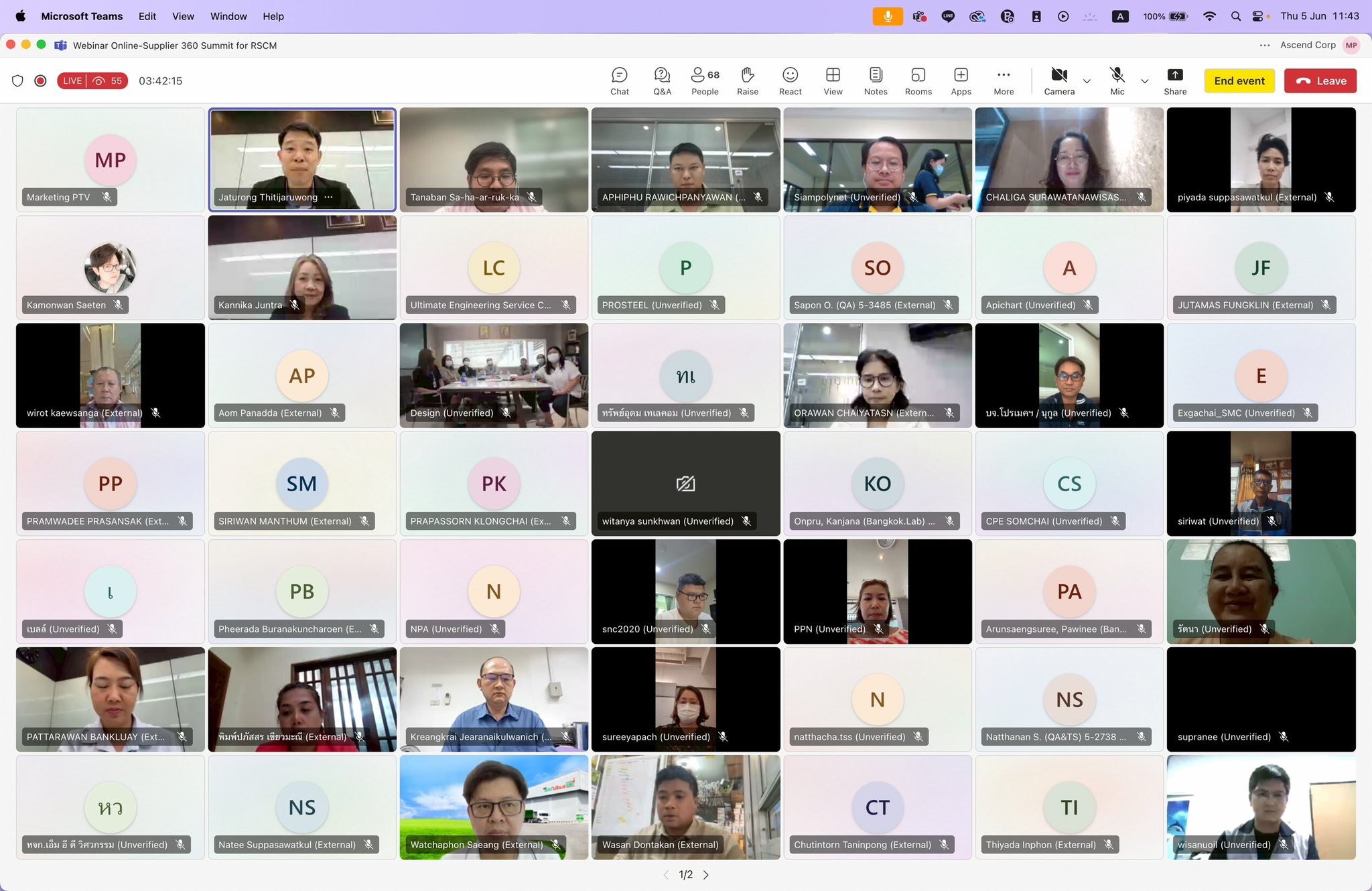1372x891 pixels.
Task: Open the Window menu in menu bar
Action: point(228,16)
